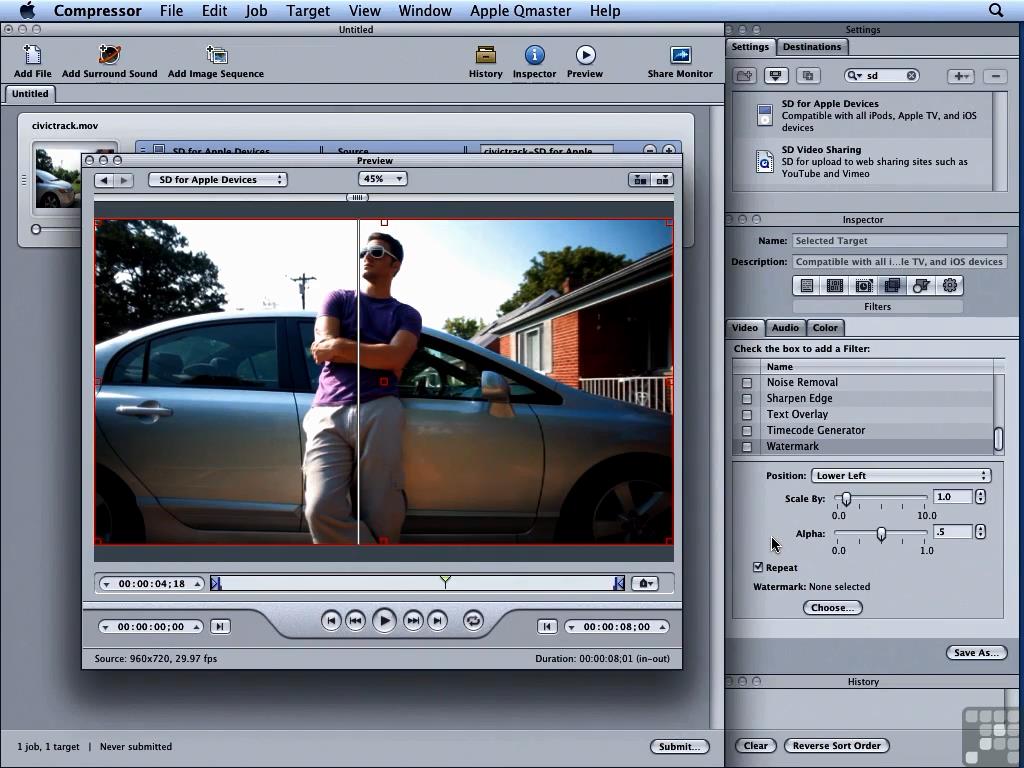Click the Scale By value field 1.0
The width and height of the screenshot is (1024, 768).
953,497
